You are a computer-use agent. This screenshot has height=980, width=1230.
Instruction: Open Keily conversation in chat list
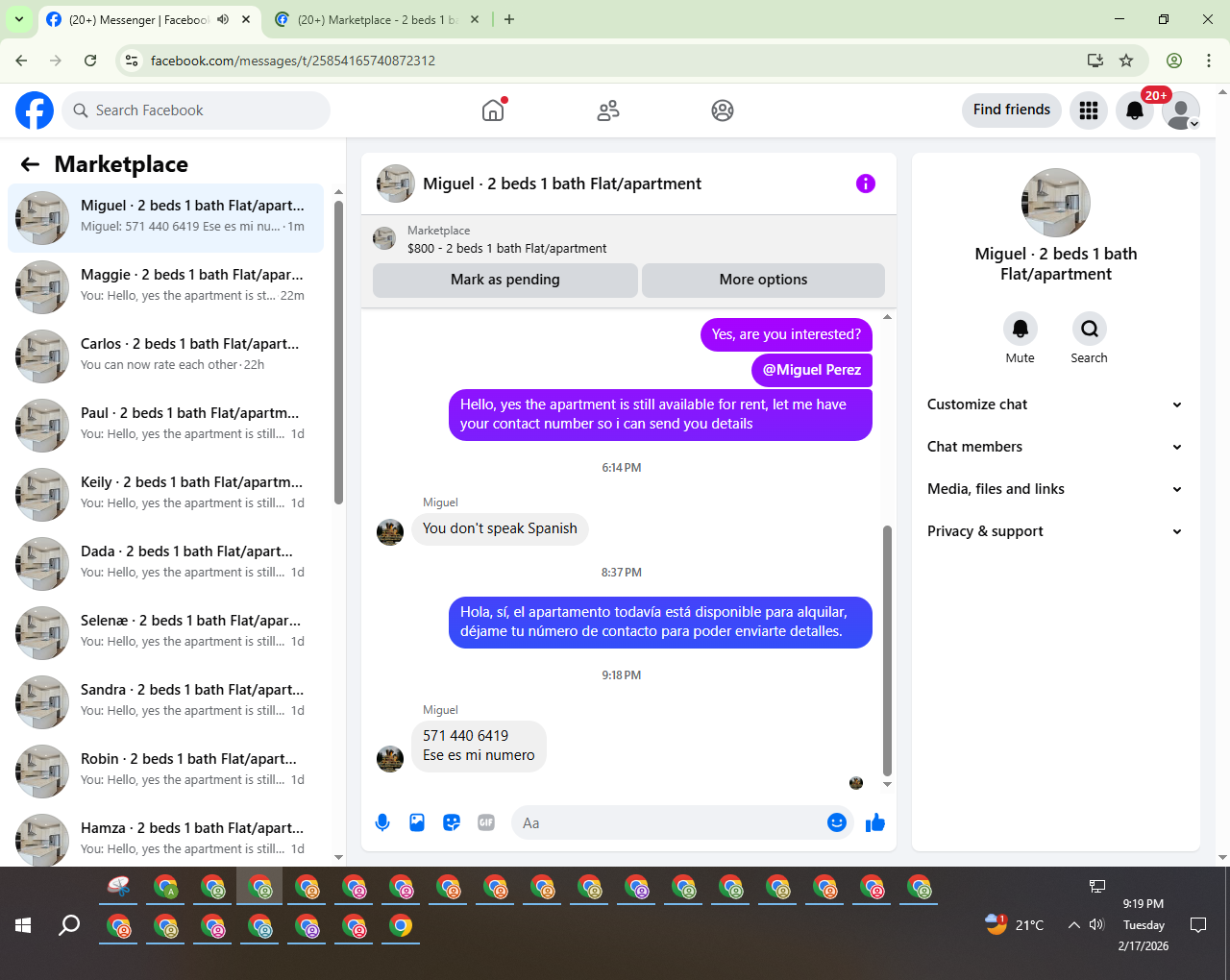tap(166, 495)
